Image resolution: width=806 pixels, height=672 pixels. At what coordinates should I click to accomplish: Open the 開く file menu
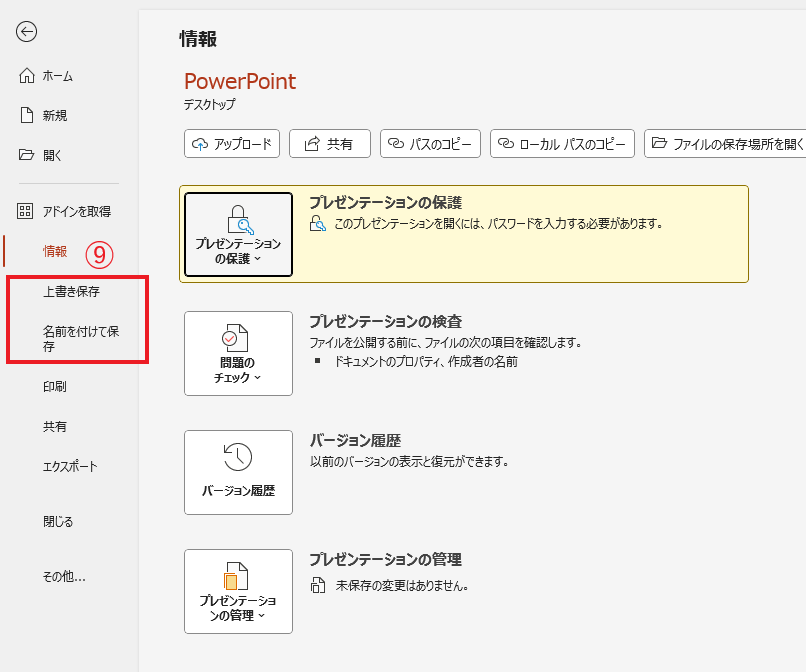pos(40,155)
